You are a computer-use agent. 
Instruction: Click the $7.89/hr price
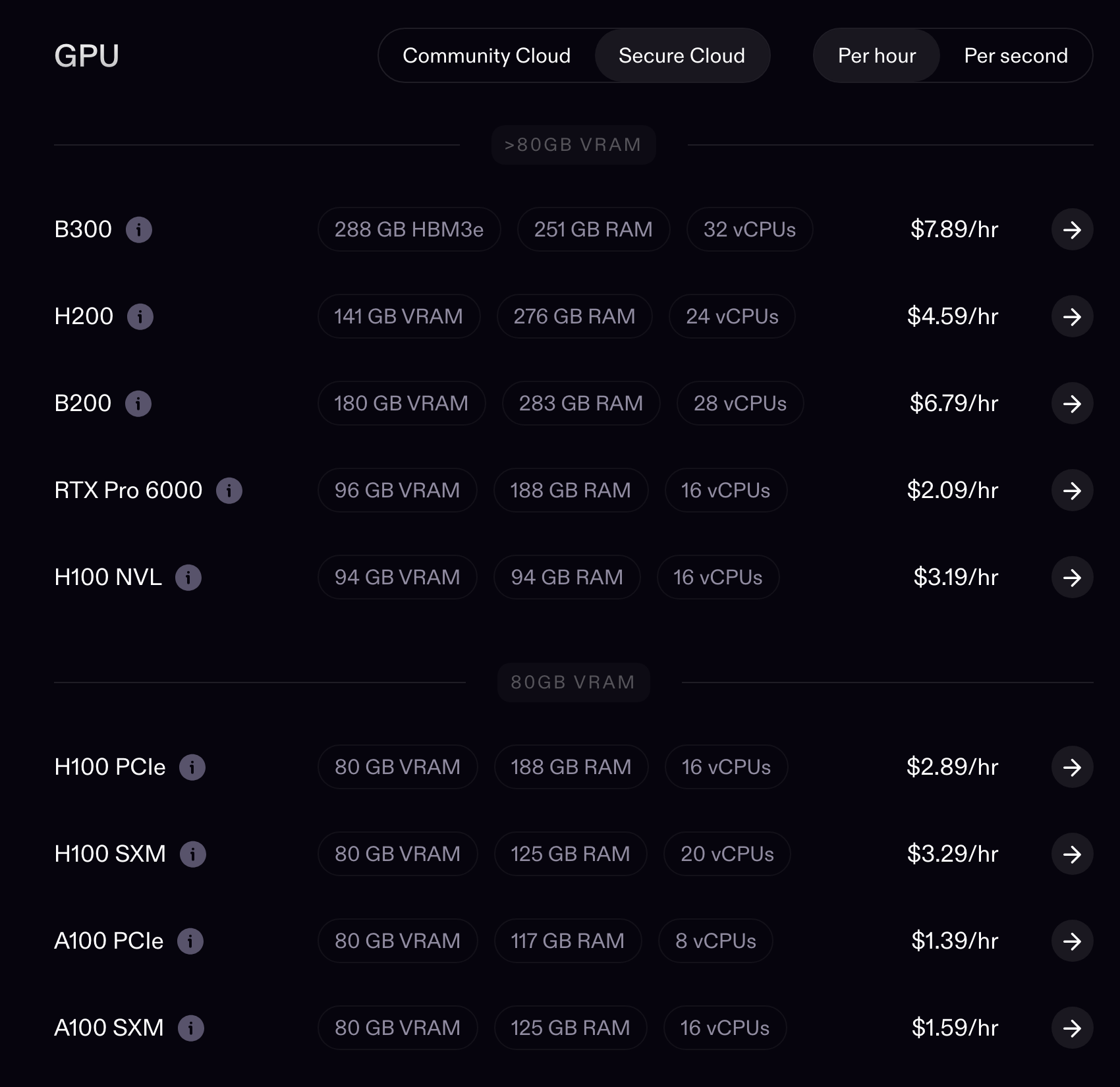954,229
